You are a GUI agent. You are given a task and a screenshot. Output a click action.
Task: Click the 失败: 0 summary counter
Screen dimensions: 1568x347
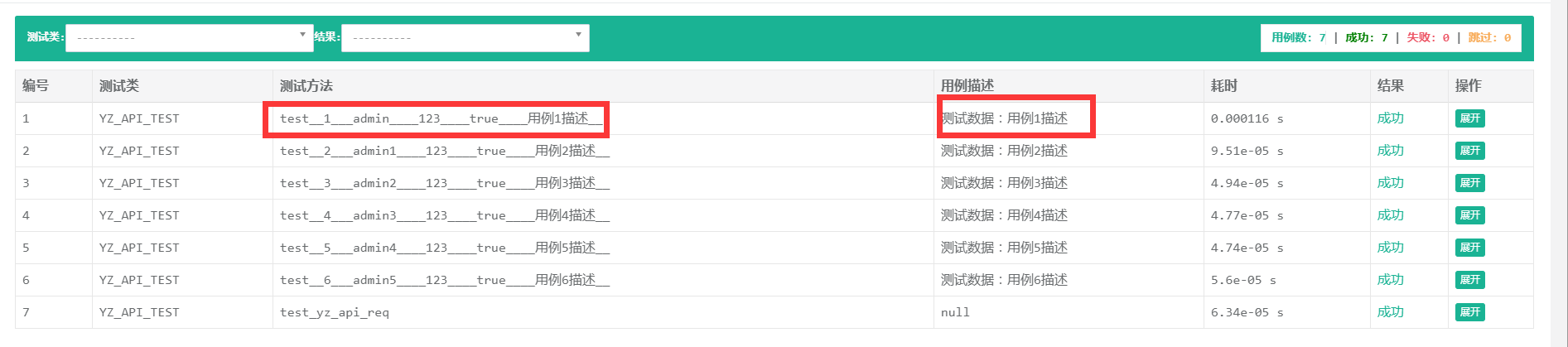(x=1428, y=37)
